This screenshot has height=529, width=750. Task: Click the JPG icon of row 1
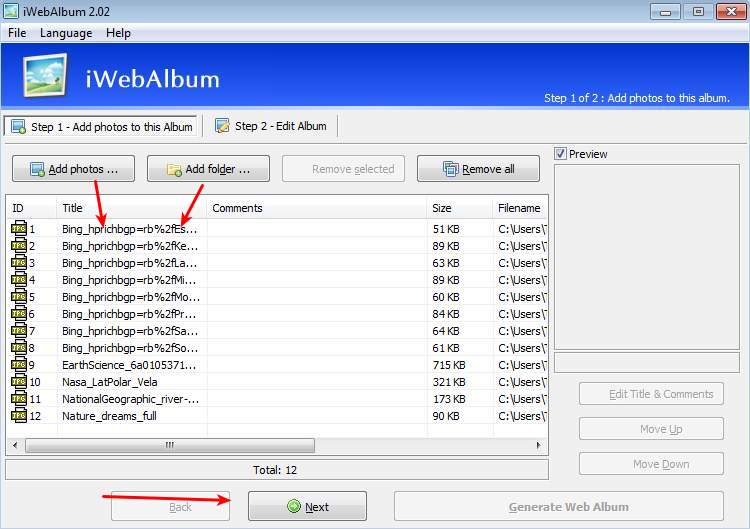(x=19, y=228)
